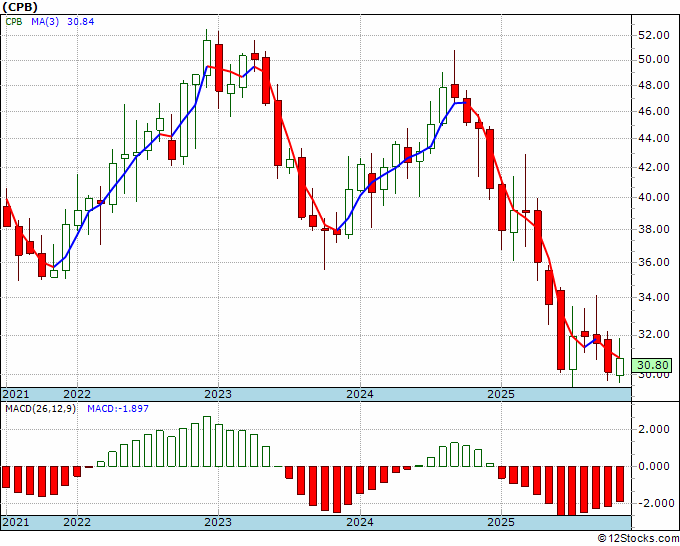Click the 36.00 price axis label
Screen dimensions: 680x546
[653, 262]
